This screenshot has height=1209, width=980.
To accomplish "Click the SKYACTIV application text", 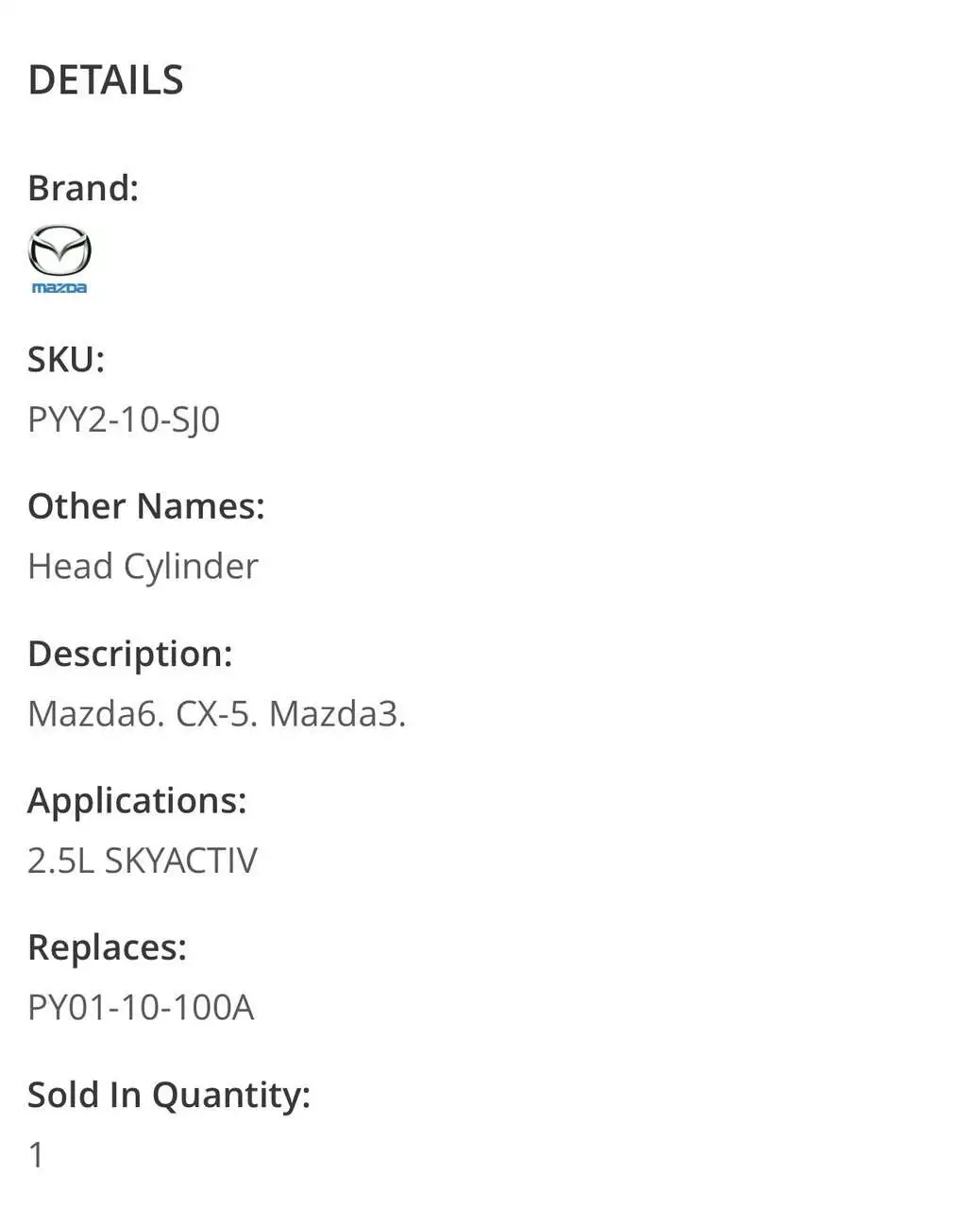I will pyautogui.click(x=180, y=861).
